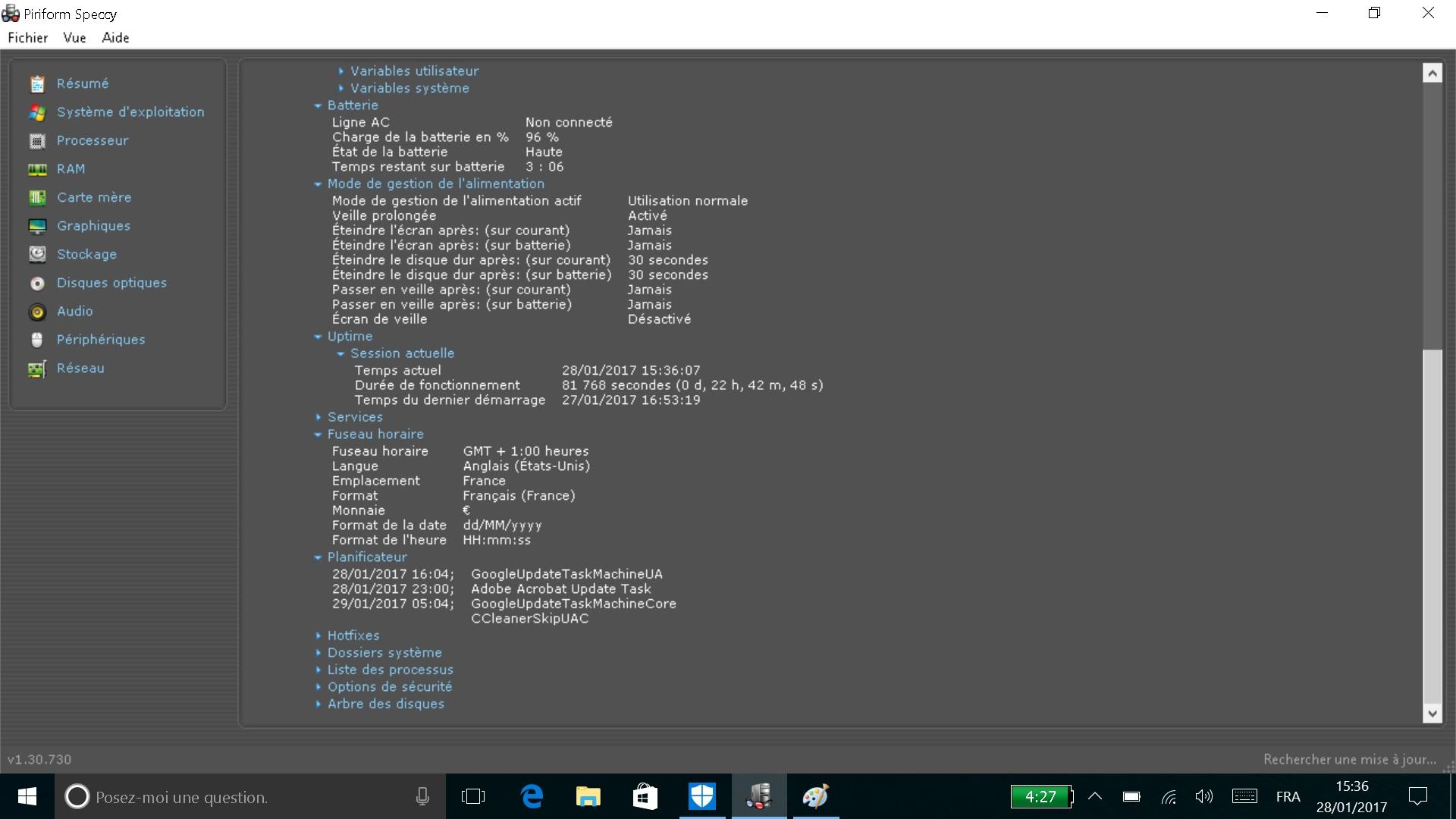This screenshot has height=819, width=1456.
Task: Open Microsoft Edge from the taskbar
Action: point(532,796)
